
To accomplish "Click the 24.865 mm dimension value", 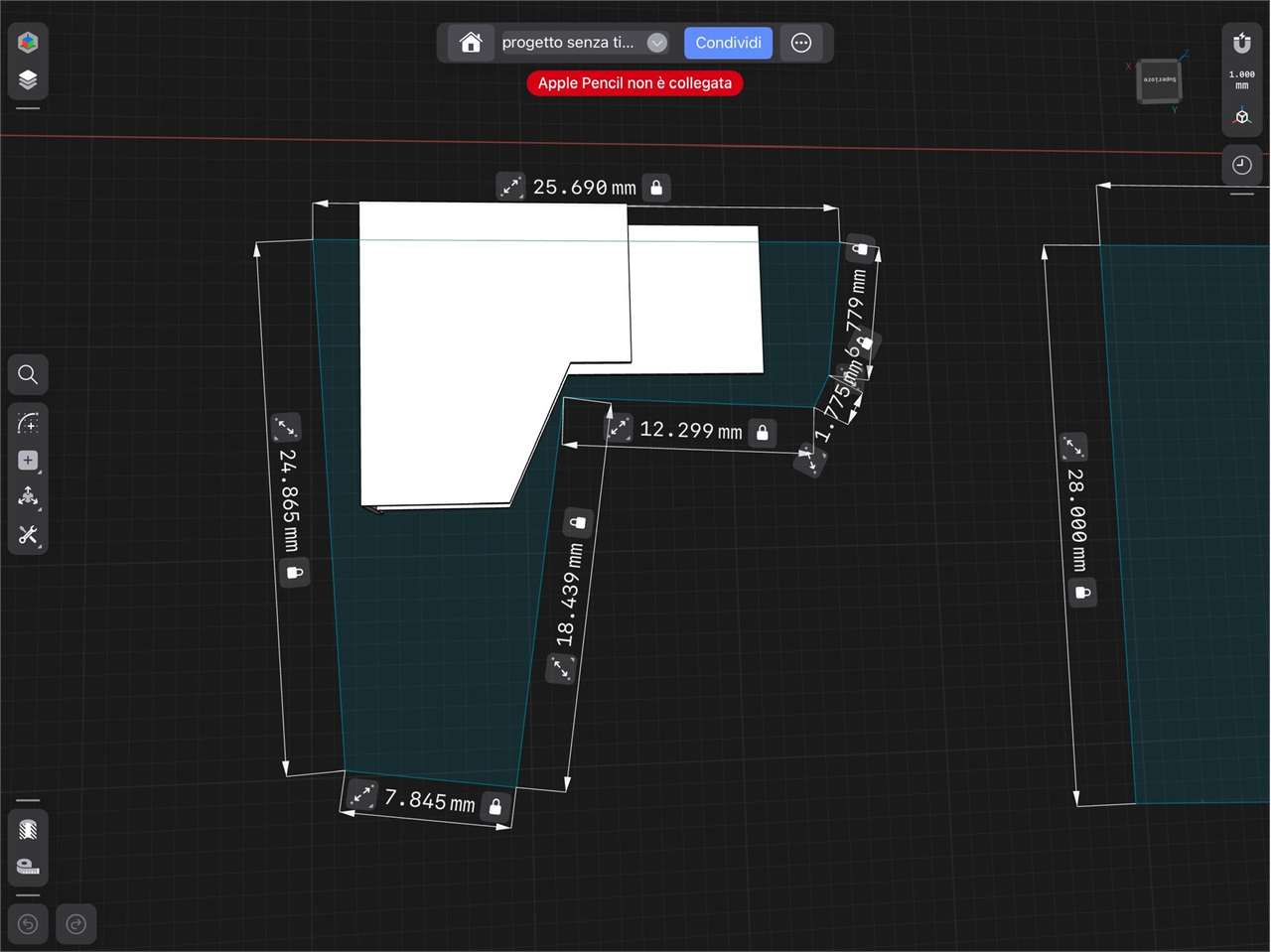I will pyautogui.click(x=289, y=500).
